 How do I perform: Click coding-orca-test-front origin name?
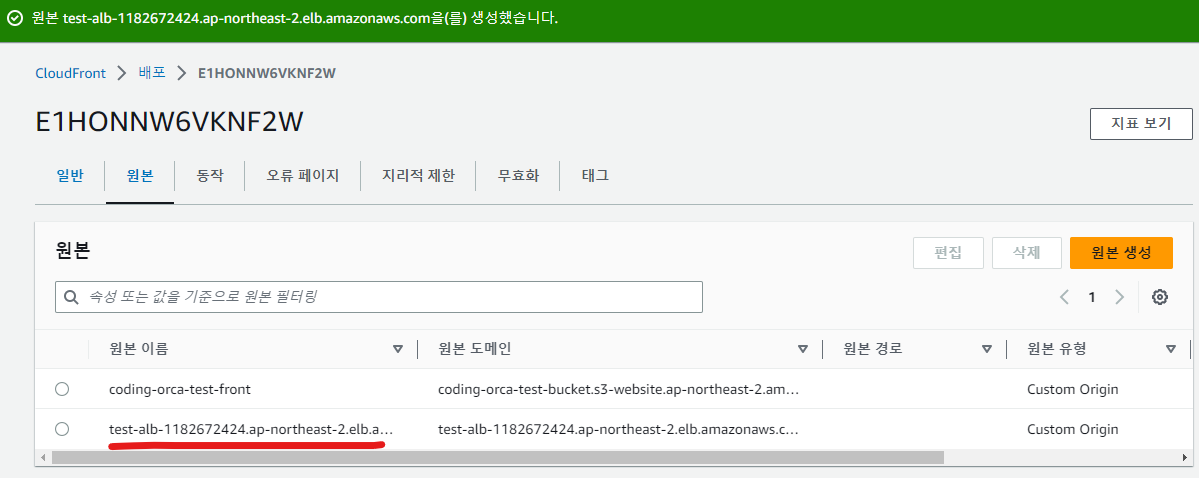coord(180,389)
